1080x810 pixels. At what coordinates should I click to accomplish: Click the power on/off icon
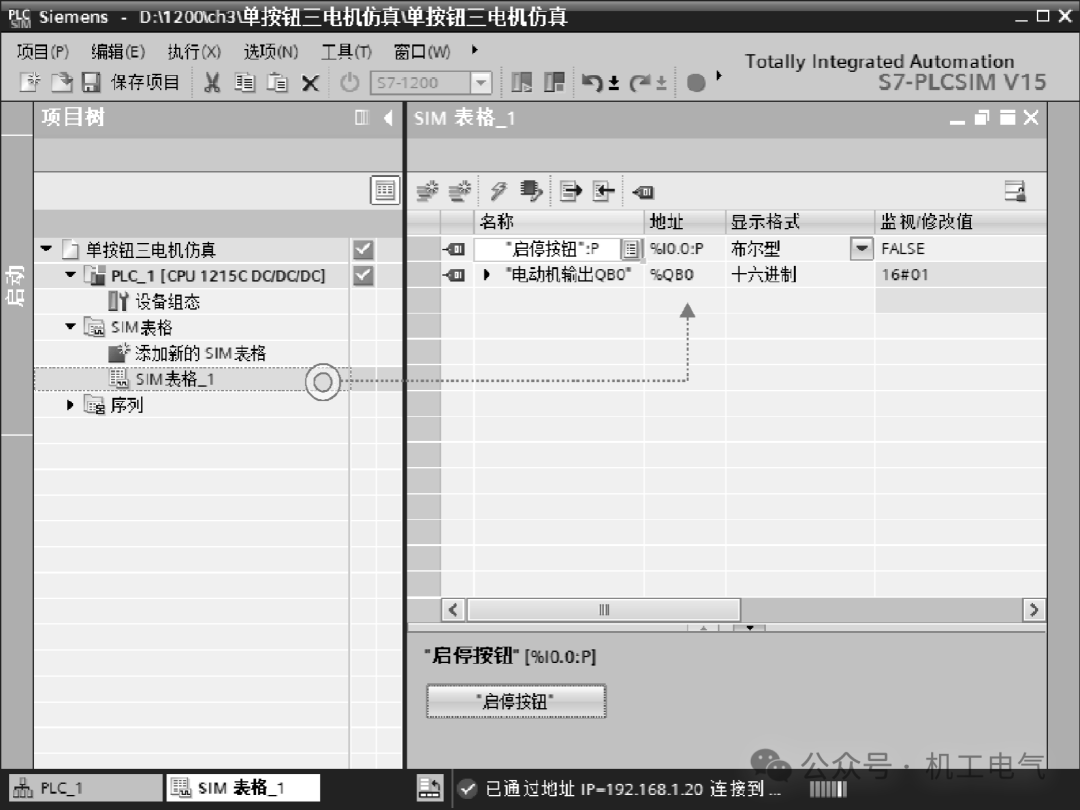tap(350, 83)
